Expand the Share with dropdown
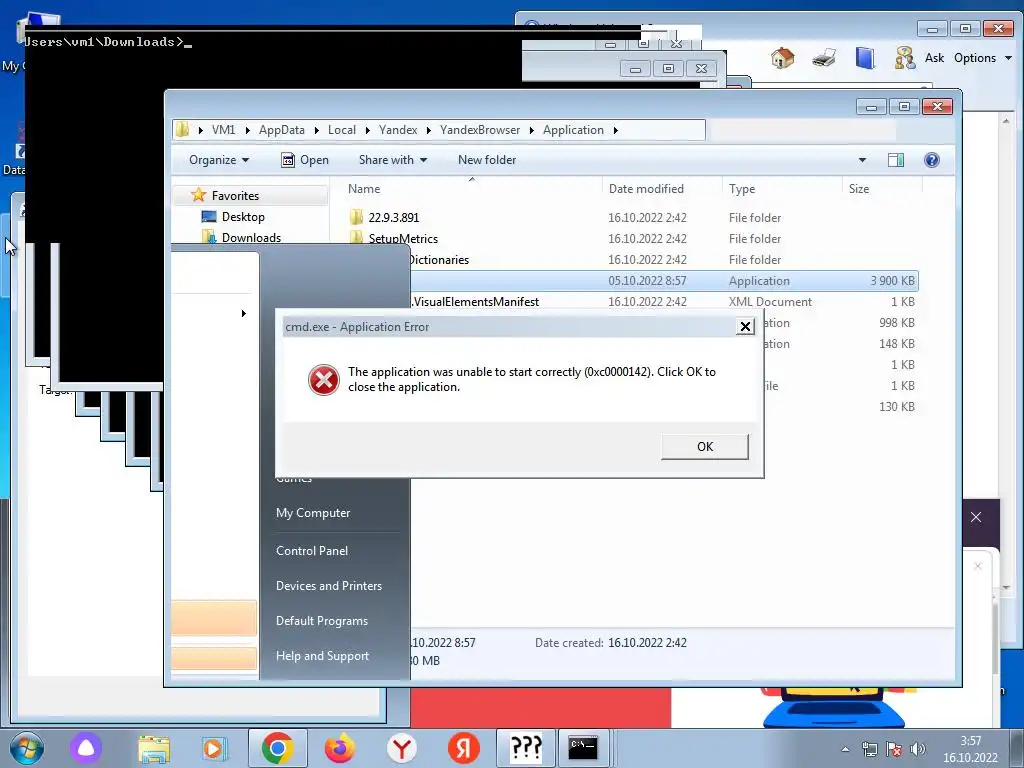Image resolution: width=1024 pixels, height=768 pixels. coord(392,160)
